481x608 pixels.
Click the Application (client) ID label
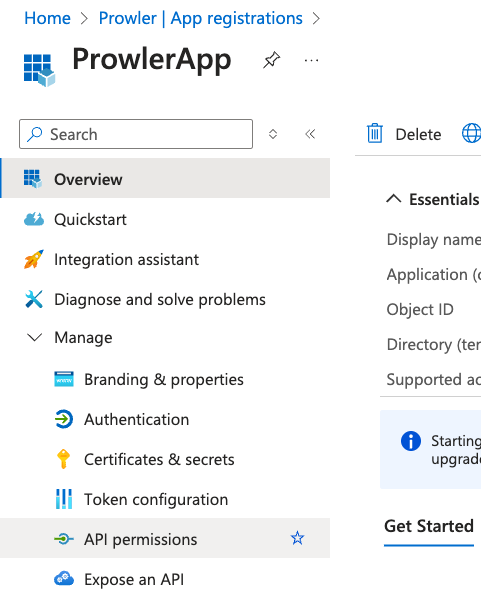coord(434,275)
